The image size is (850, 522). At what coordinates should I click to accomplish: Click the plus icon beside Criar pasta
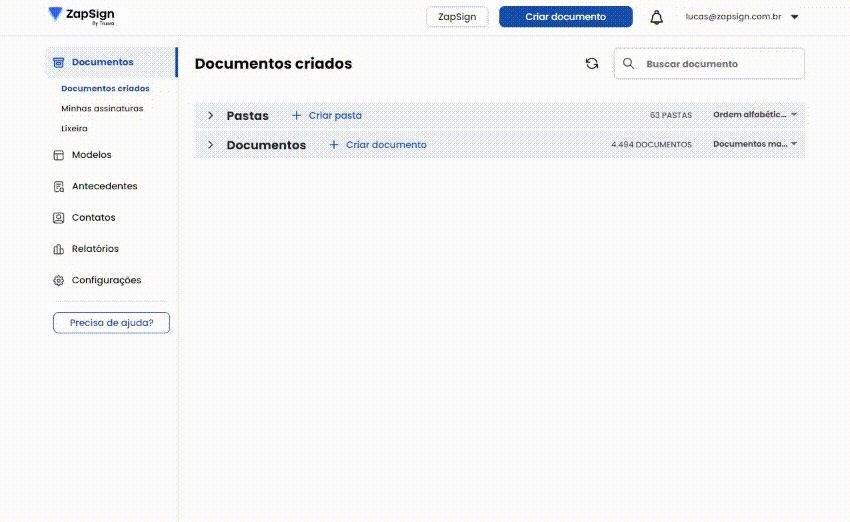[x=297, y=115]
